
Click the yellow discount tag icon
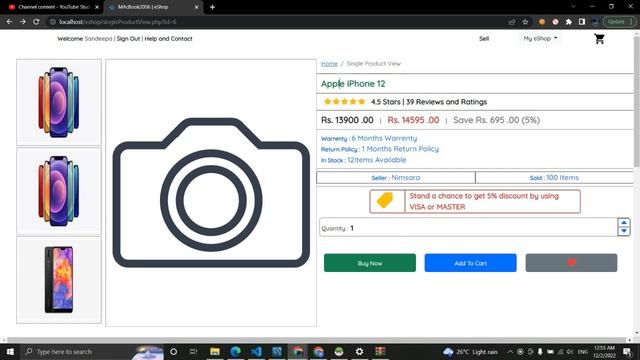point(385,200)
